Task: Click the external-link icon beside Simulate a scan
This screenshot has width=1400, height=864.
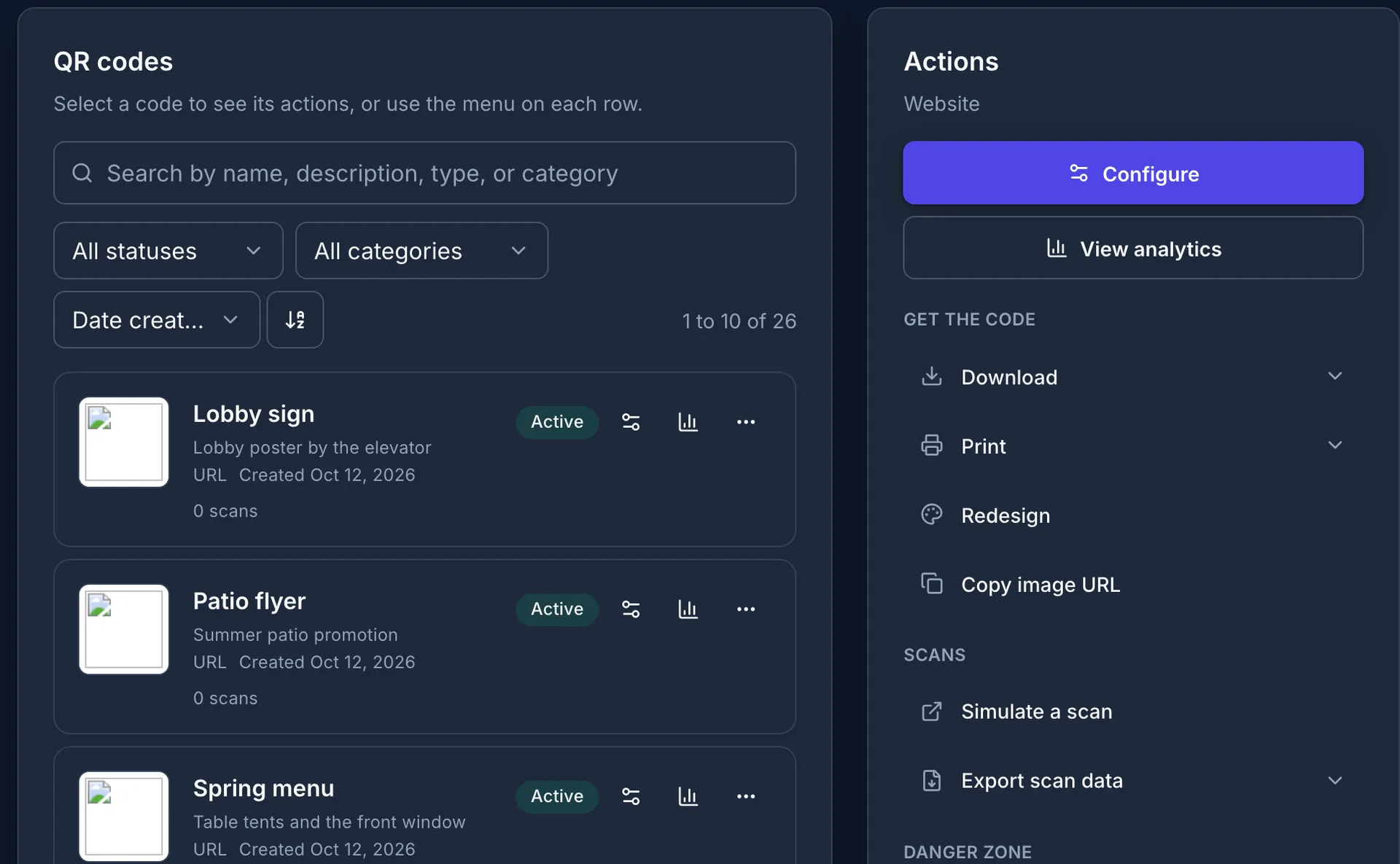Action: point(932,712)
